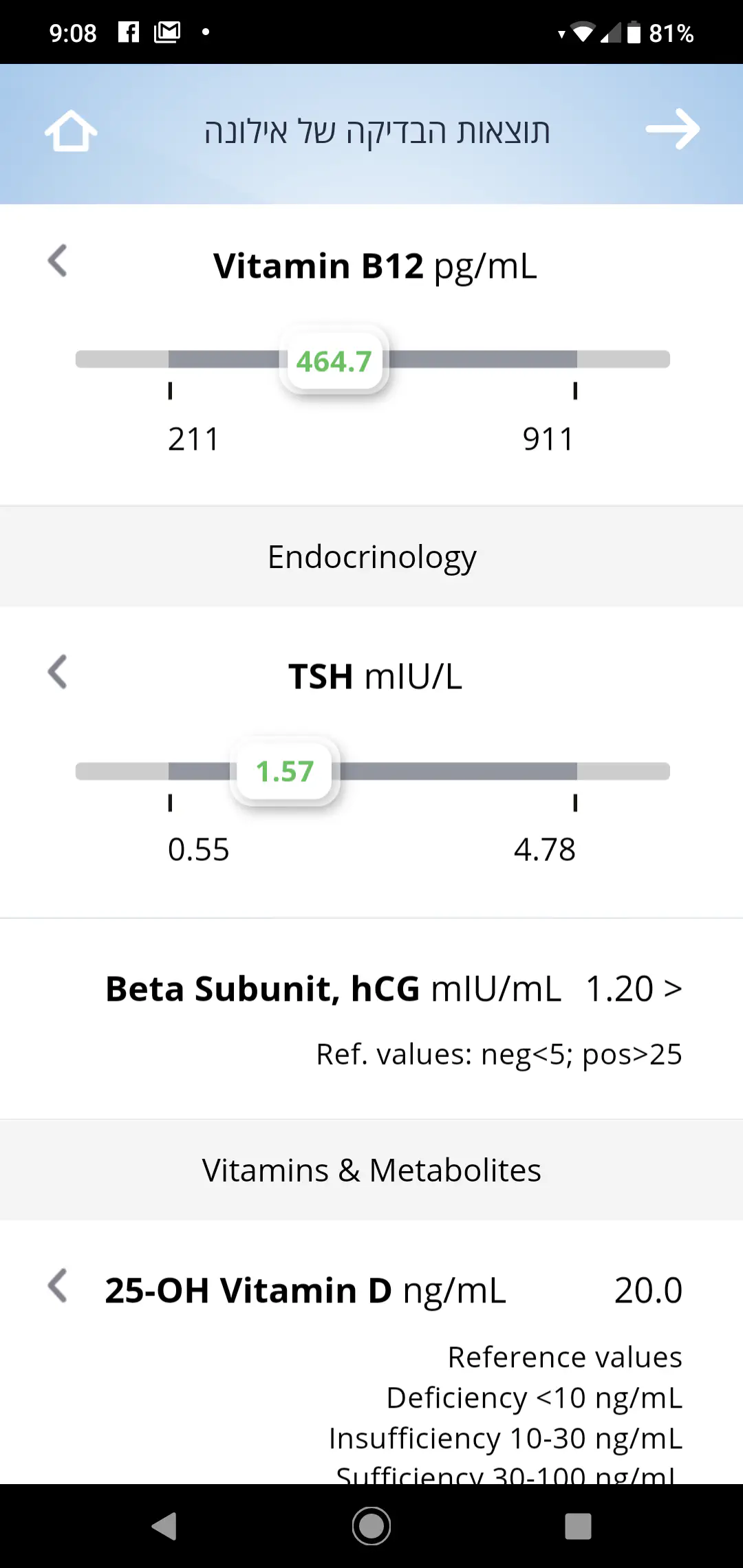Tap the 1.57 TSH value marker
Viewport: 743px width, 1568px height.
click(x=285, y=771)
